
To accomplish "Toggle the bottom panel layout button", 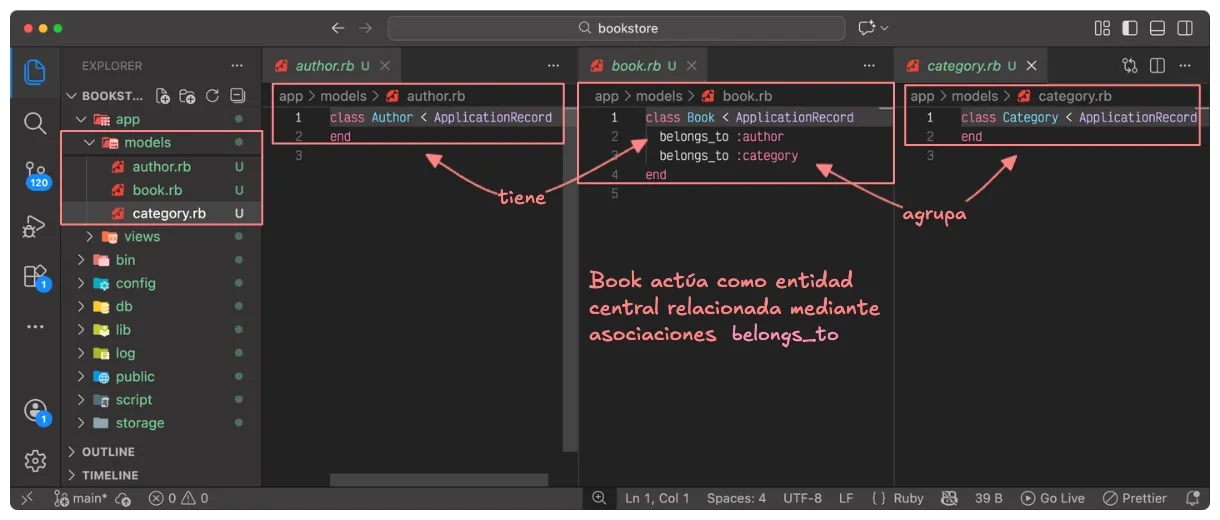I will (x=1157, y=28).
